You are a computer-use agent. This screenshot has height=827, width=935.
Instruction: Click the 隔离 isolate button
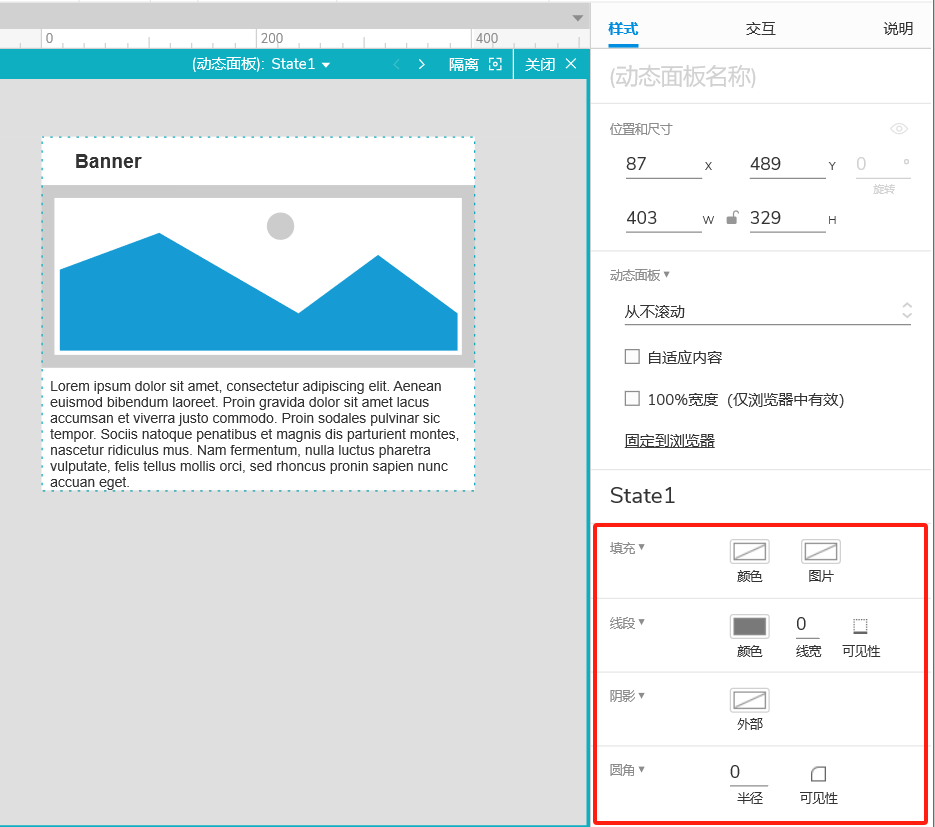(475, 64)
